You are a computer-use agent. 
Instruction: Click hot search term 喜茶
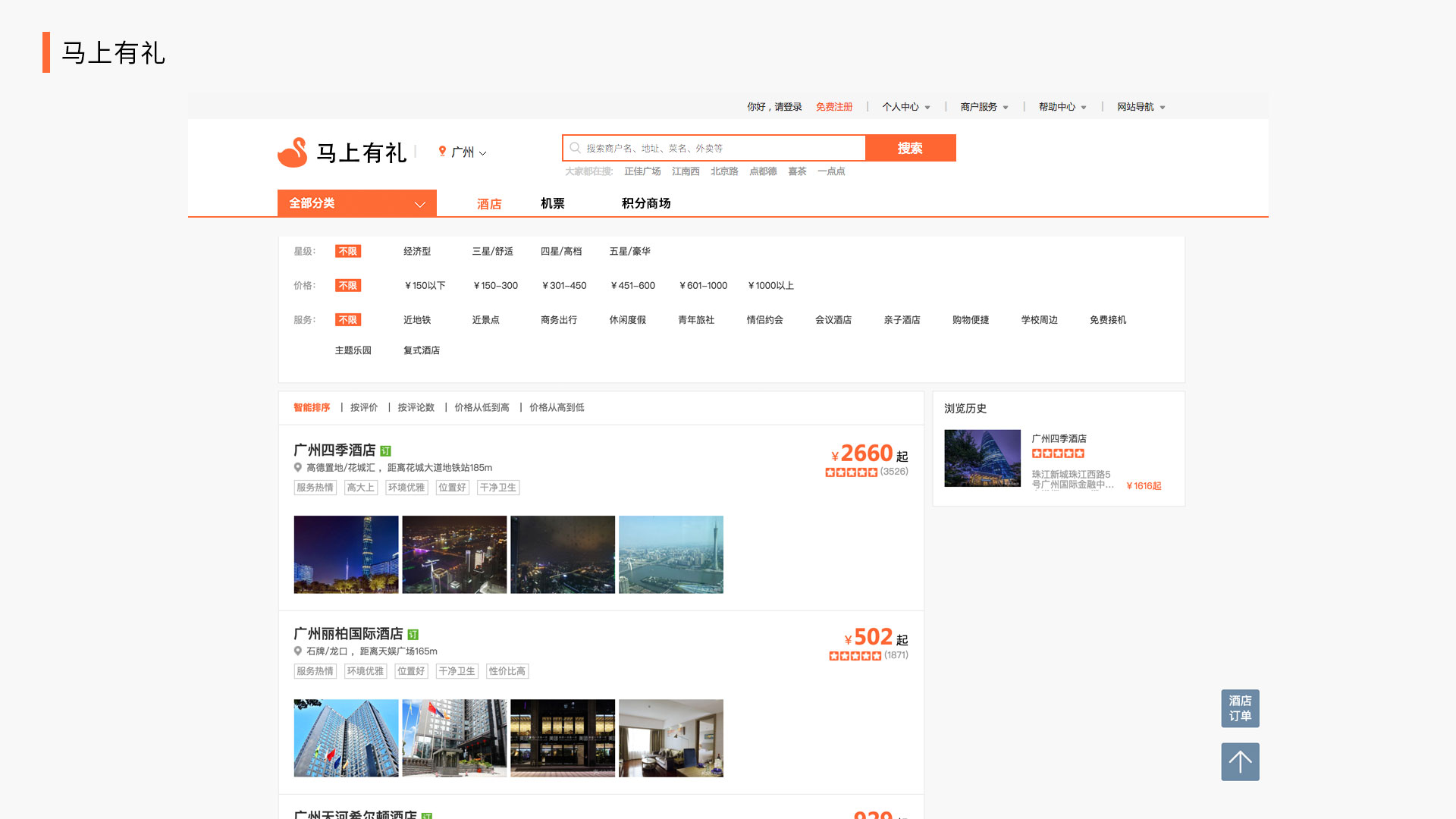point(797,171)
